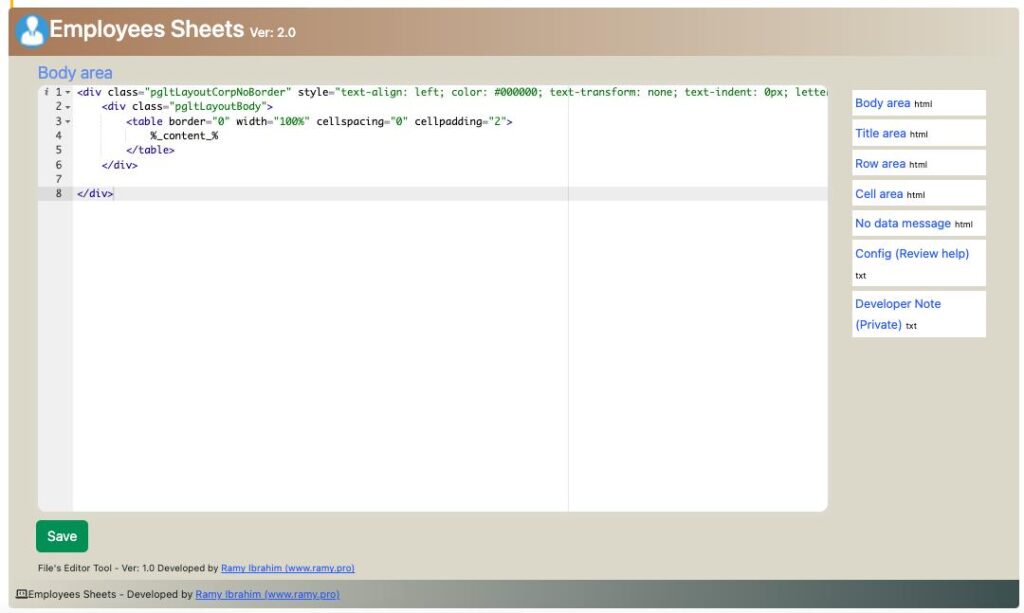The width and height of the screenshot is (1024, 613).
Task: Select line number 8 in the gutter
Action: pos(57,193)
